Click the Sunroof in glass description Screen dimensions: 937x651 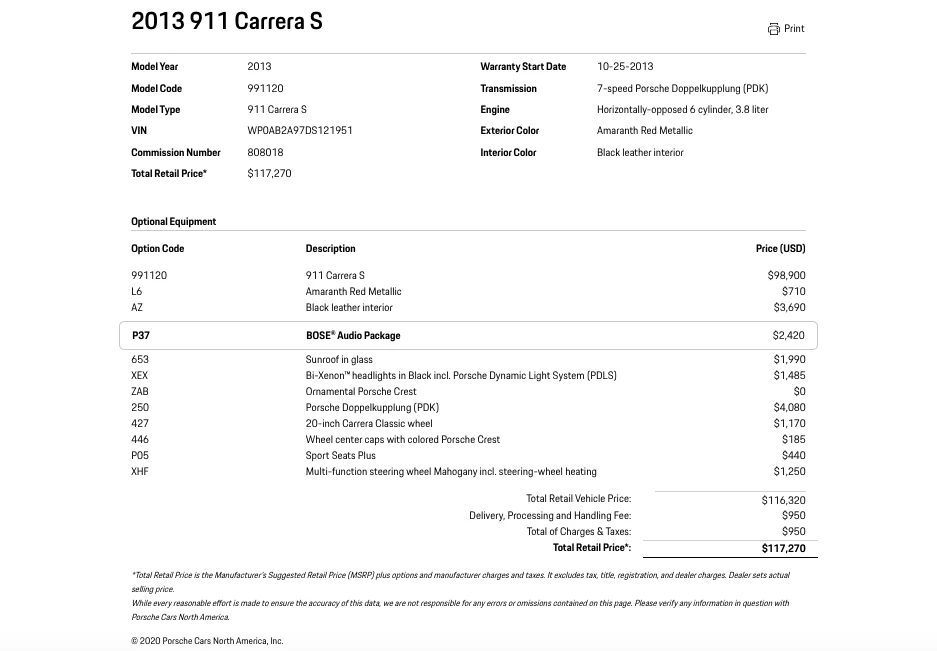[x=339, y=359]
